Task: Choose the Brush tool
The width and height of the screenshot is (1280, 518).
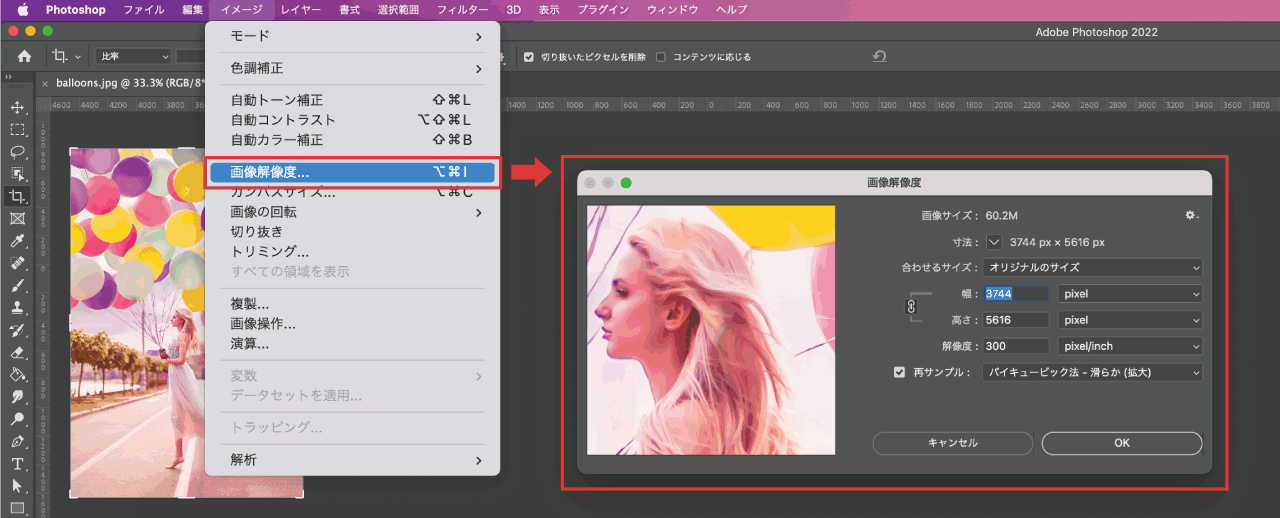Action: pos(17,286)
